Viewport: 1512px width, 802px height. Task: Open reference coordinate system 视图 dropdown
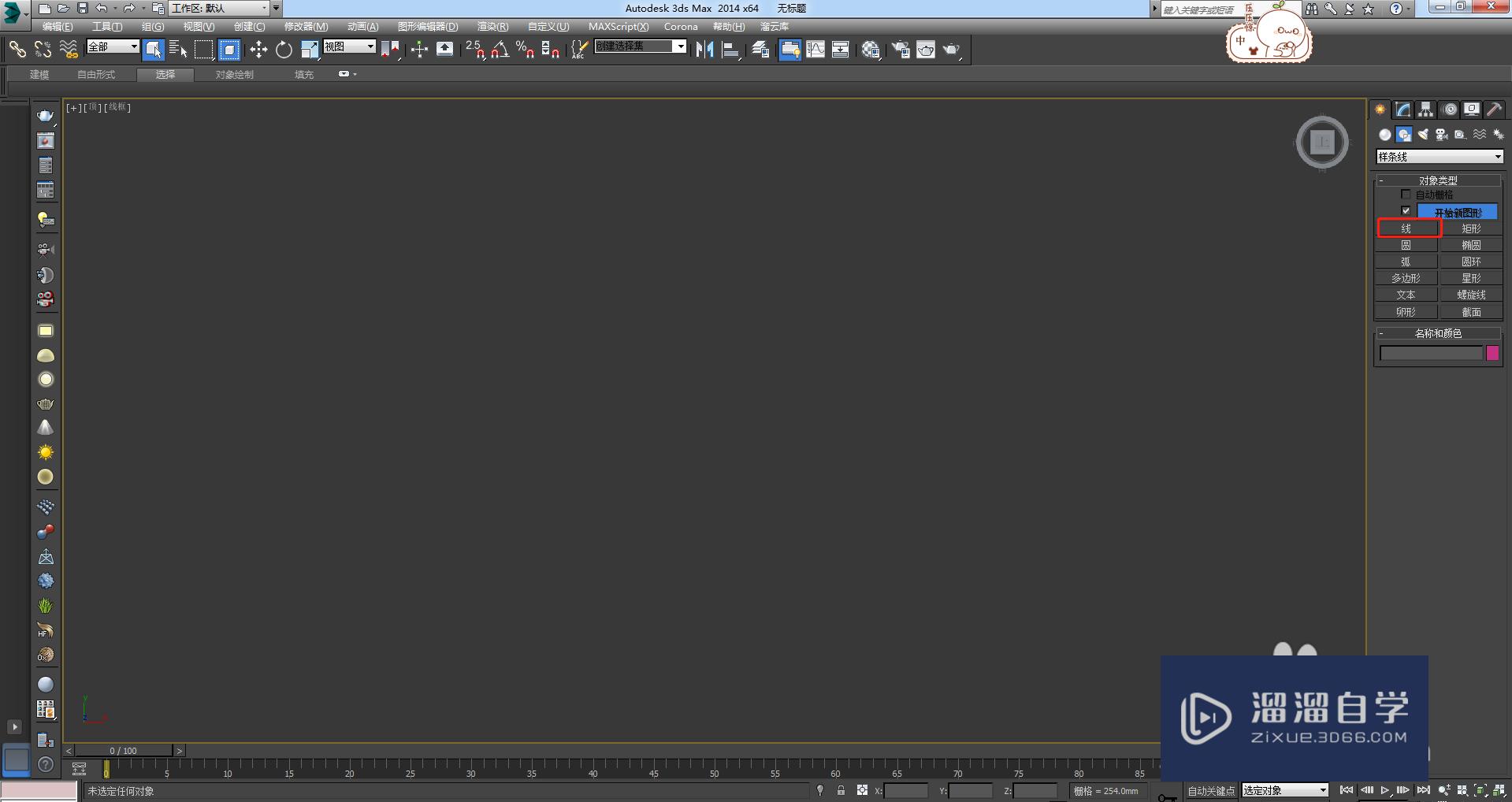coord(349,46)
